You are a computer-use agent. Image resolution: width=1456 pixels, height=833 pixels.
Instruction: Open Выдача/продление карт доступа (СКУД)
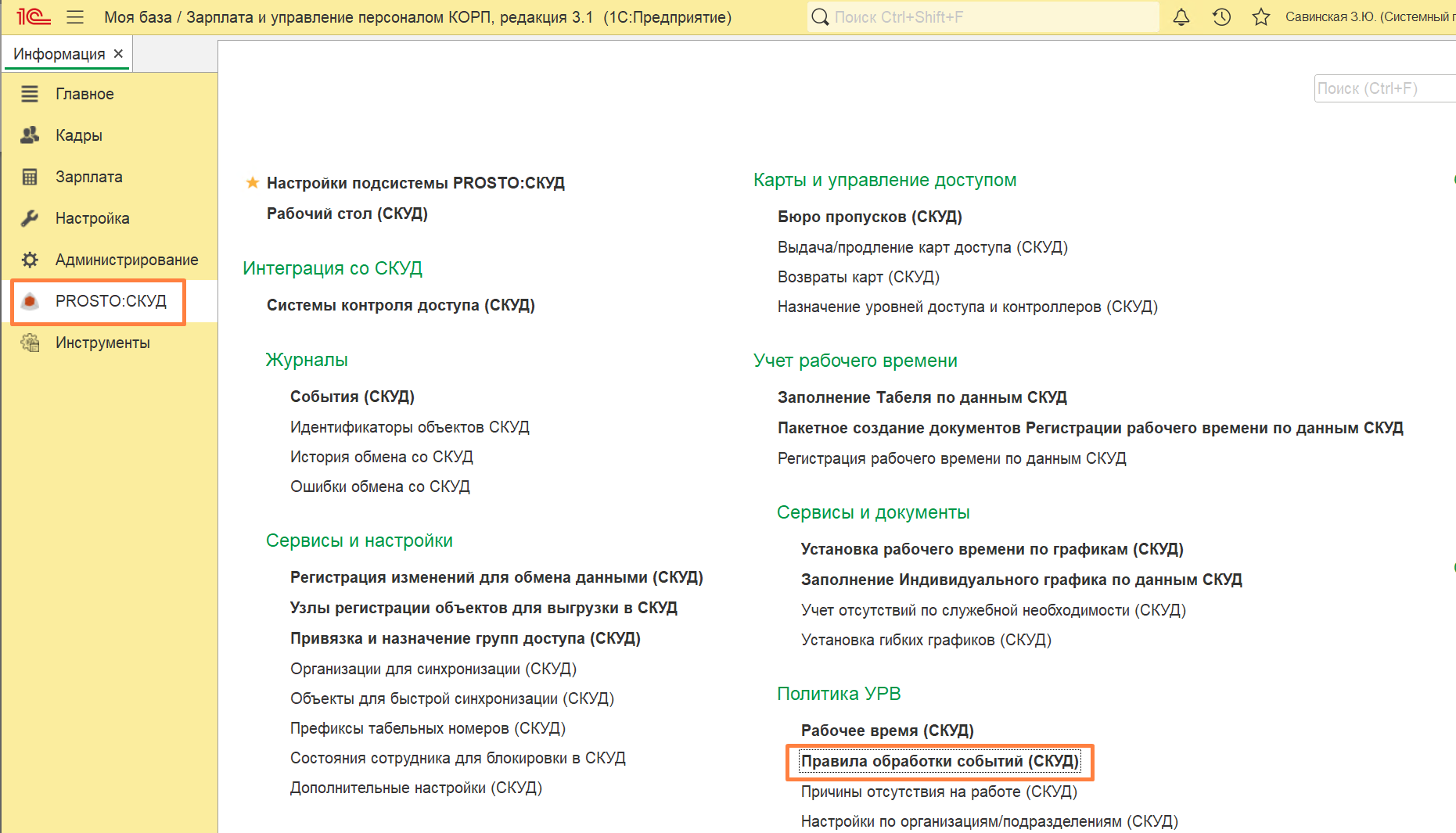[x=922, y=247]
